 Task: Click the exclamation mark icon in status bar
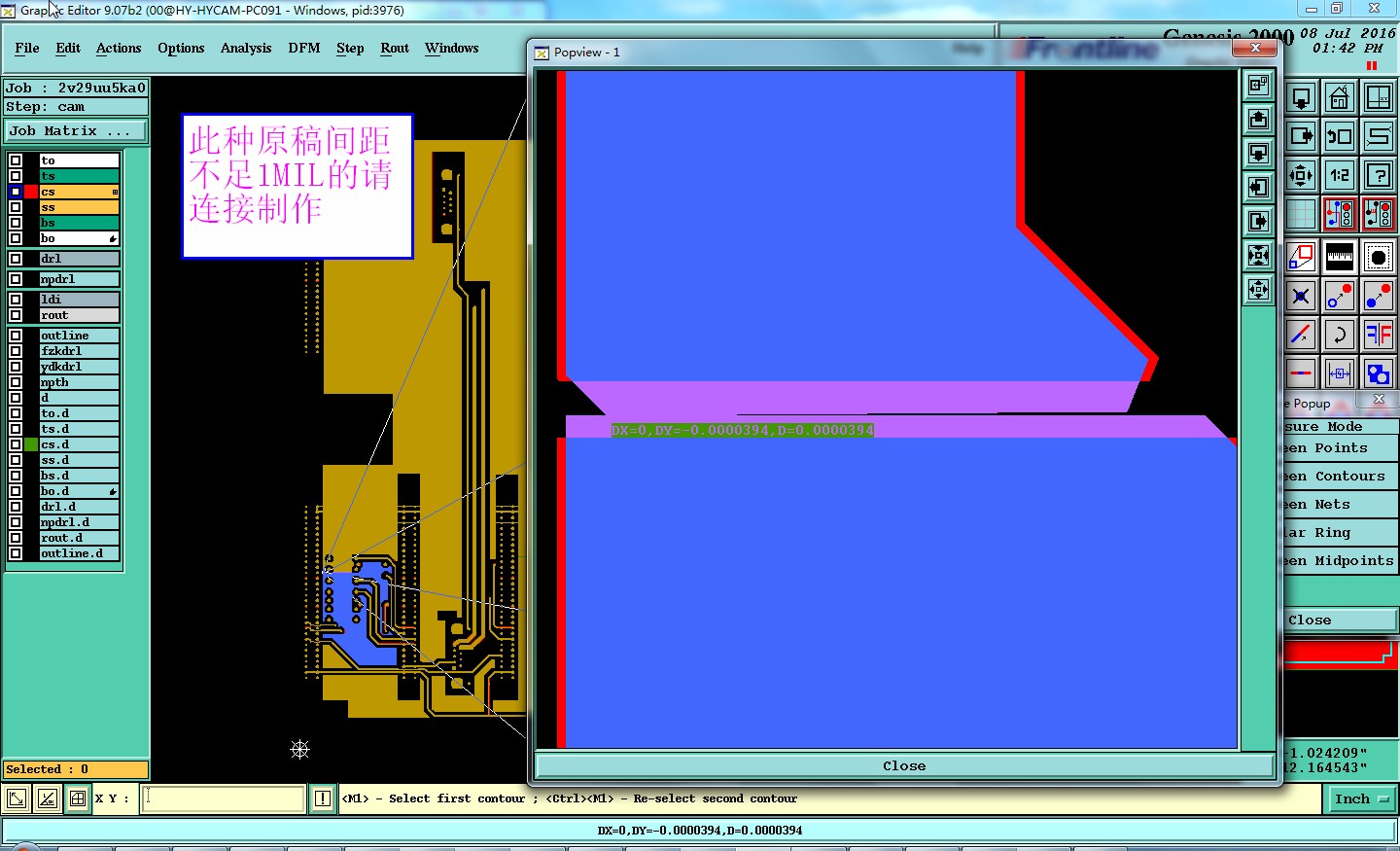point(323,798)
